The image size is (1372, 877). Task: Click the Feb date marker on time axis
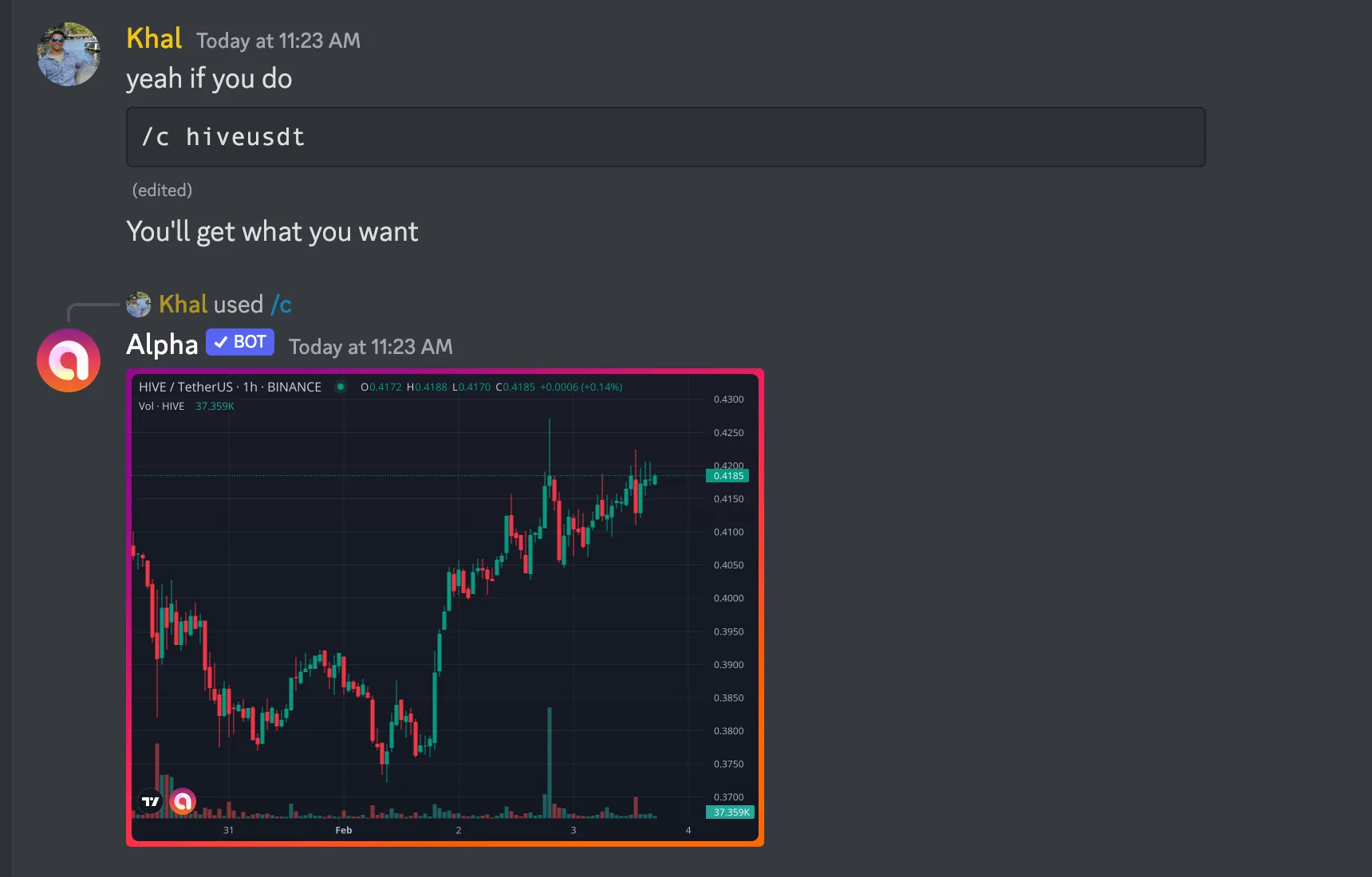(344, 830)
